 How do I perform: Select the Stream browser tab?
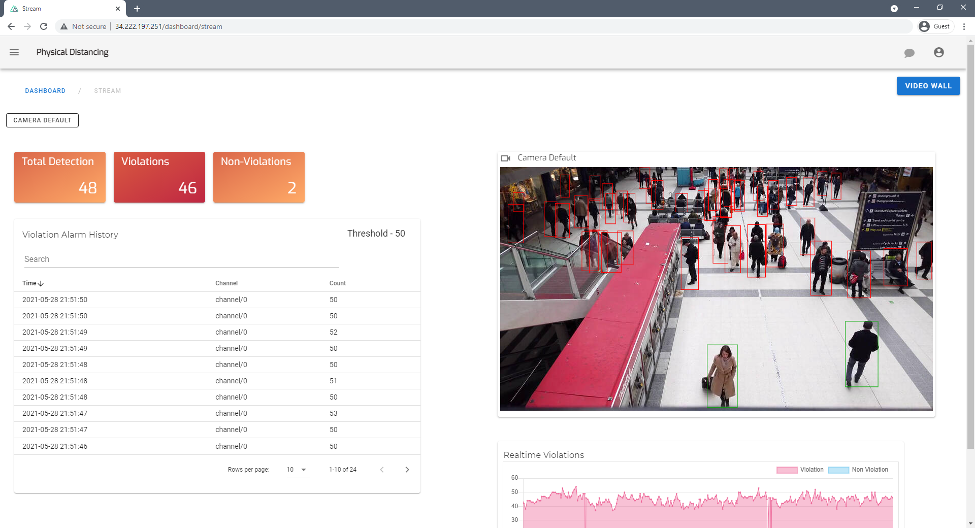[64, 9]
